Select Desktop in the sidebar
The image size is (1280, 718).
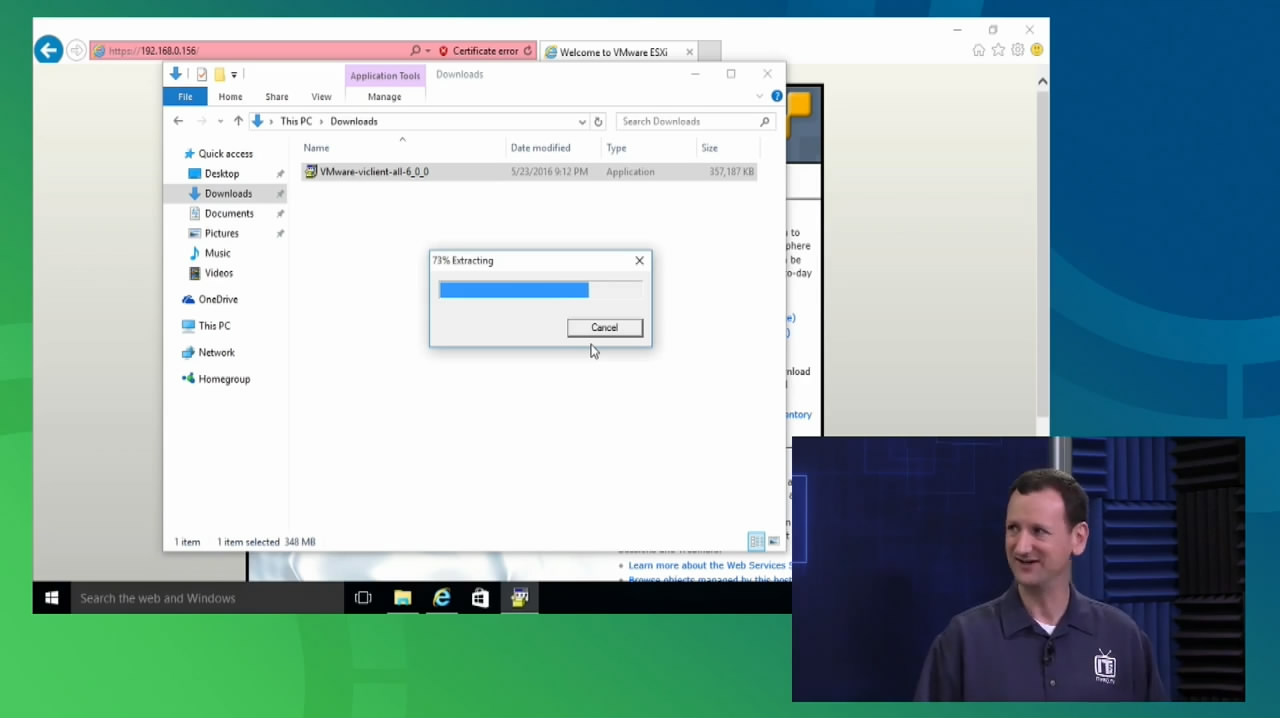(221, 174)
